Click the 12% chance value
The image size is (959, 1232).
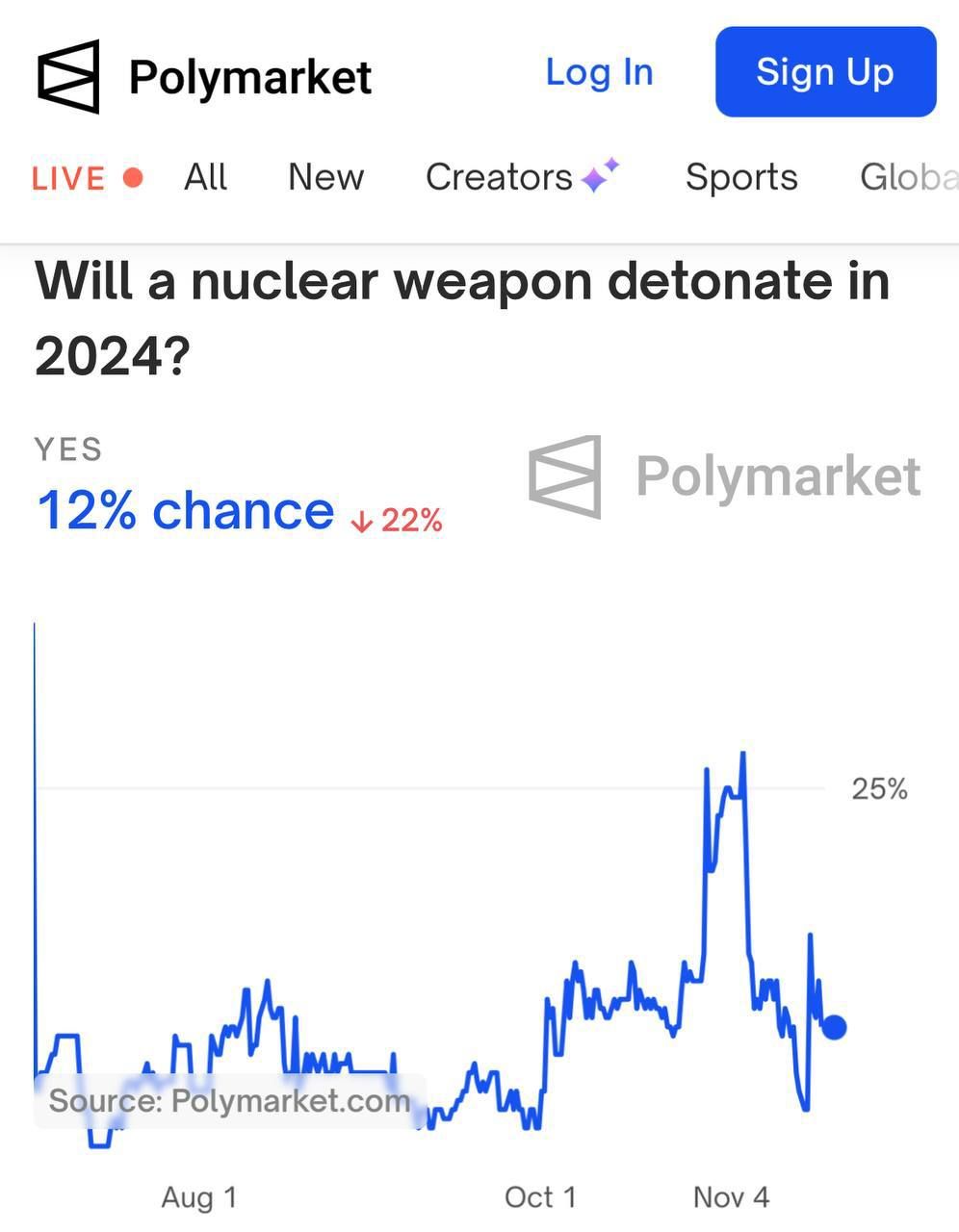click(x=185, y=510)
